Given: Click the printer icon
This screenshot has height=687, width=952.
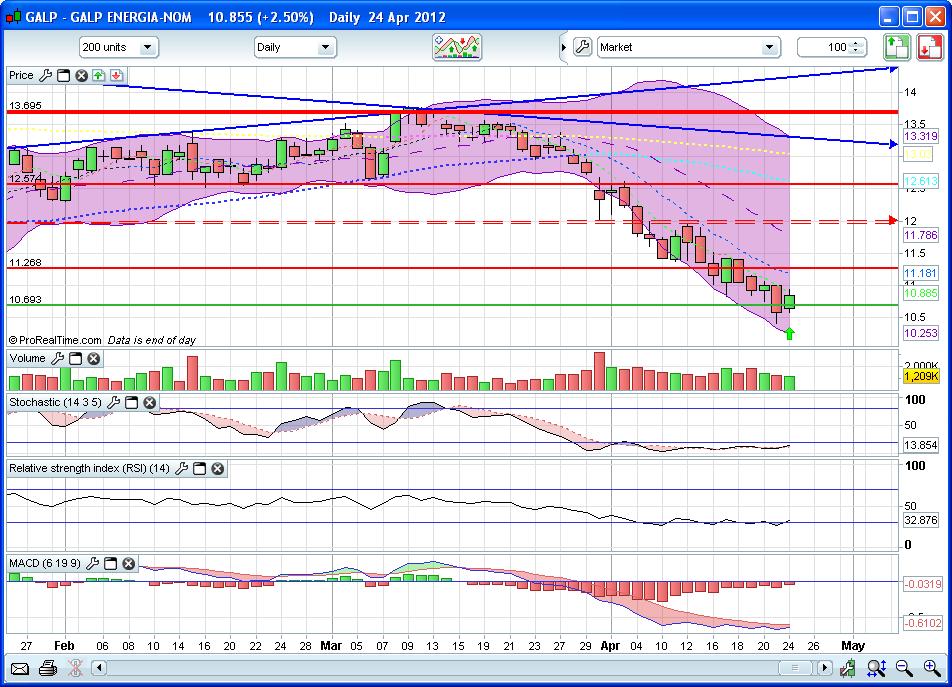Looking at the screenshot, I should [47, 669].
